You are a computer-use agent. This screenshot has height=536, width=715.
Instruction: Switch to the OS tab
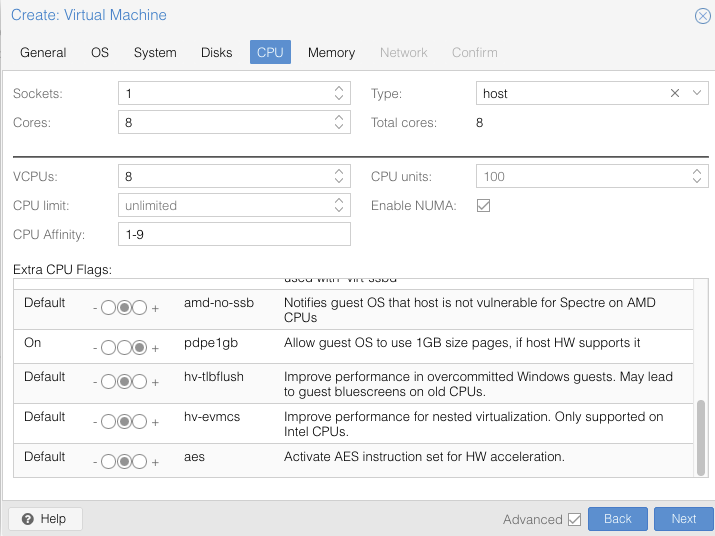[100, 52]
